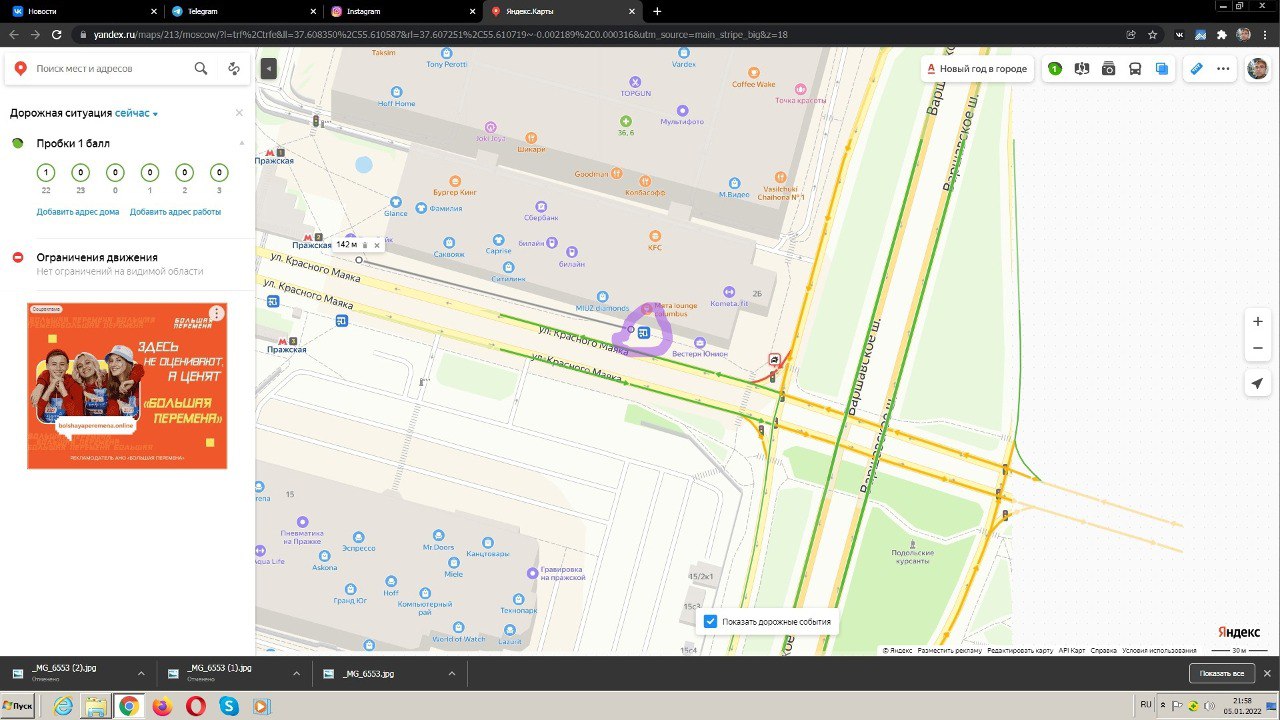Open the VK browser extension

click(1180, 34)
